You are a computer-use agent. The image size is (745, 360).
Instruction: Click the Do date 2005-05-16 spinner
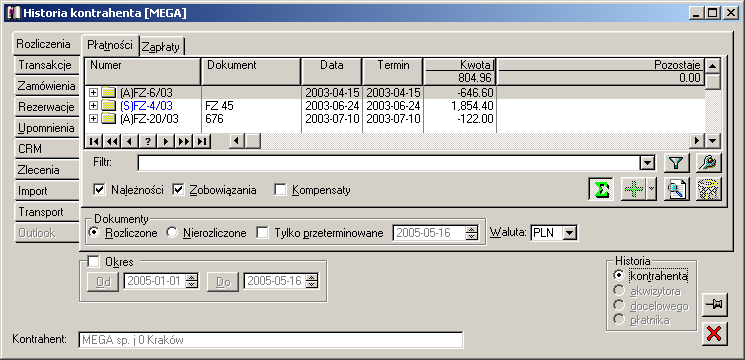[x=312, y=281]
